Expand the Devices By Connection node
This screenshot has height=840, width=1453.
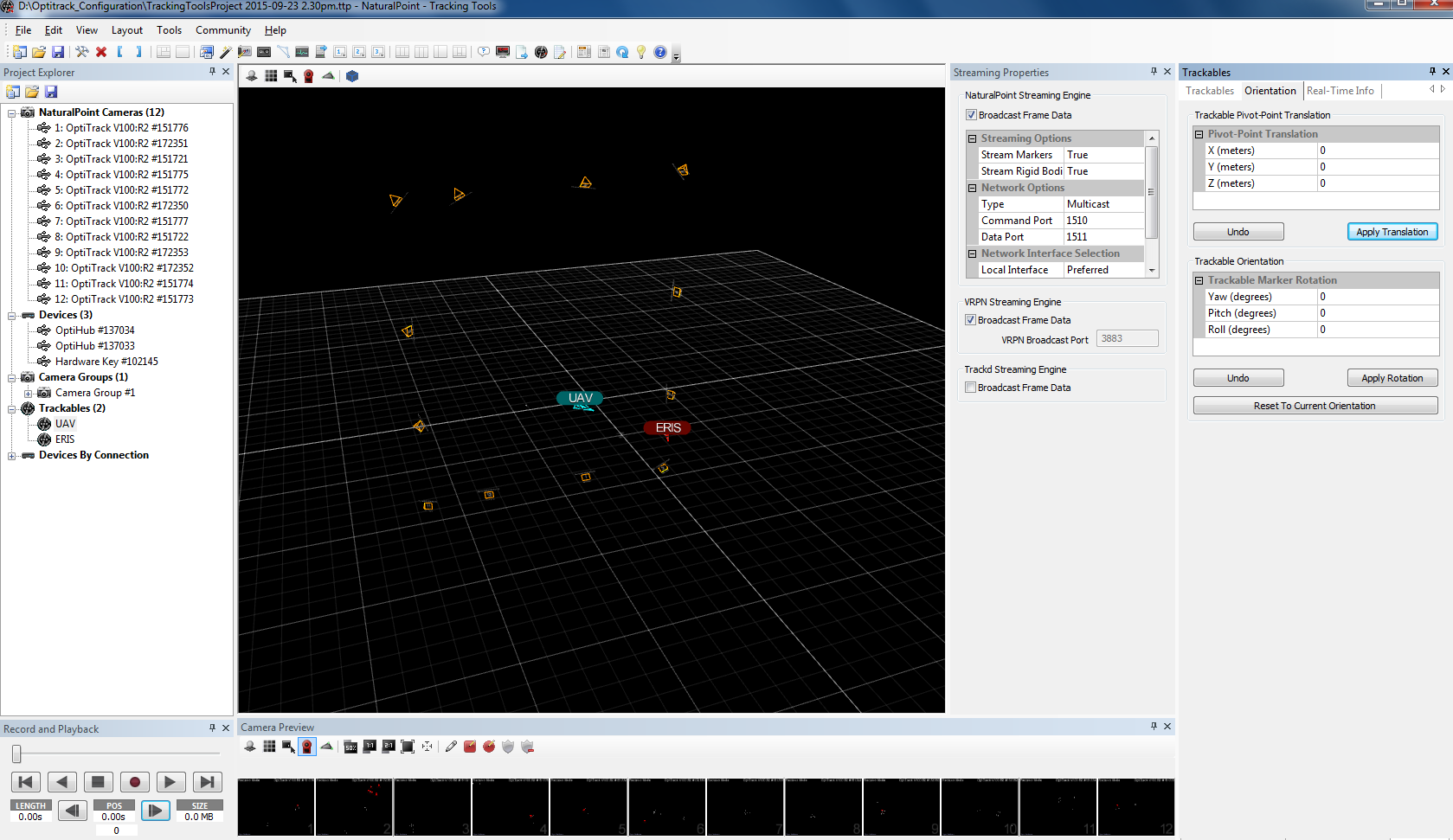pos(12,455)
